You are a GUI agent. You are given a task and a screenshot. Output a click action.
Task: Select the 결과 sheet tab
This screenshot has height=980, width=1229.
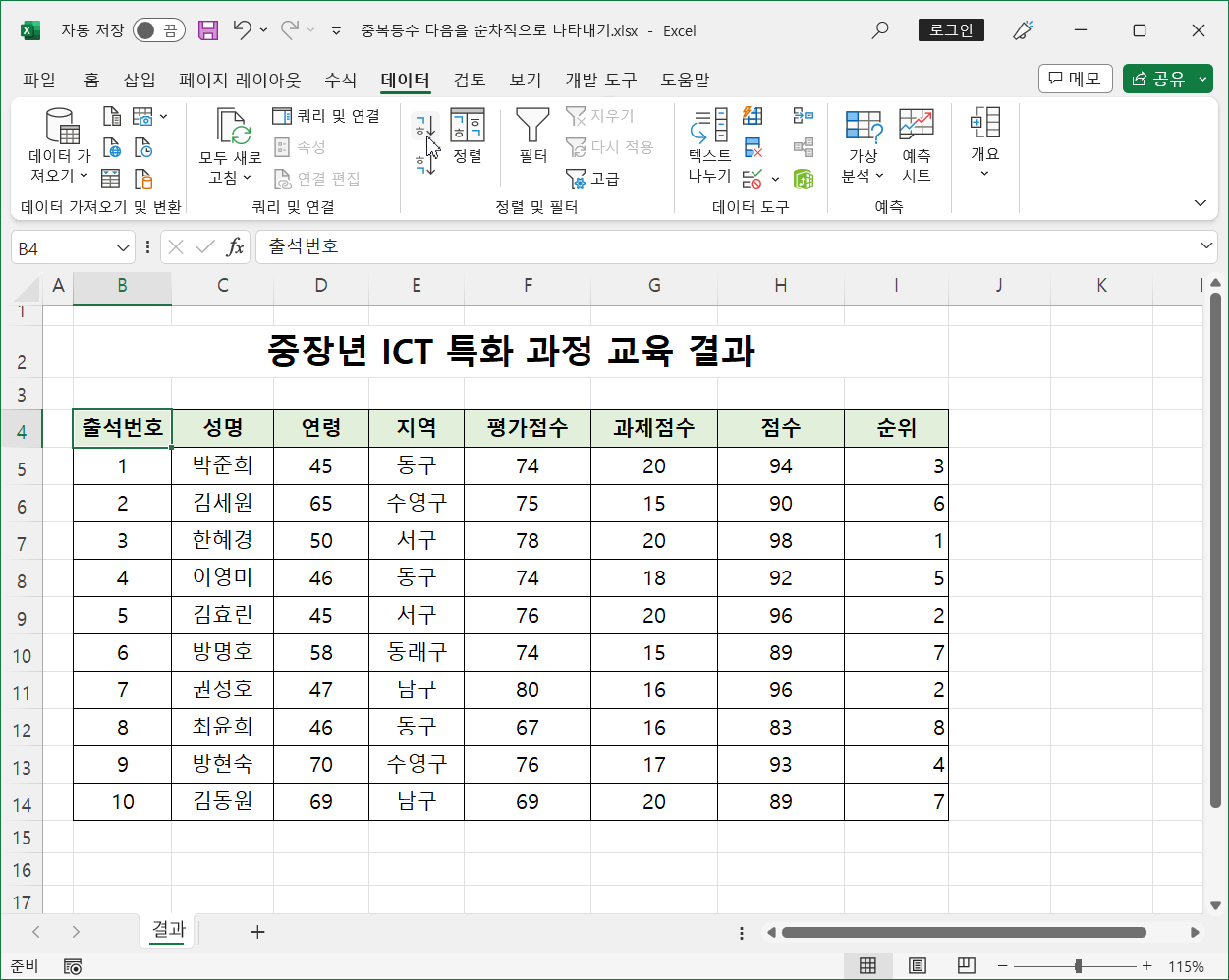(x=169, y=929)
